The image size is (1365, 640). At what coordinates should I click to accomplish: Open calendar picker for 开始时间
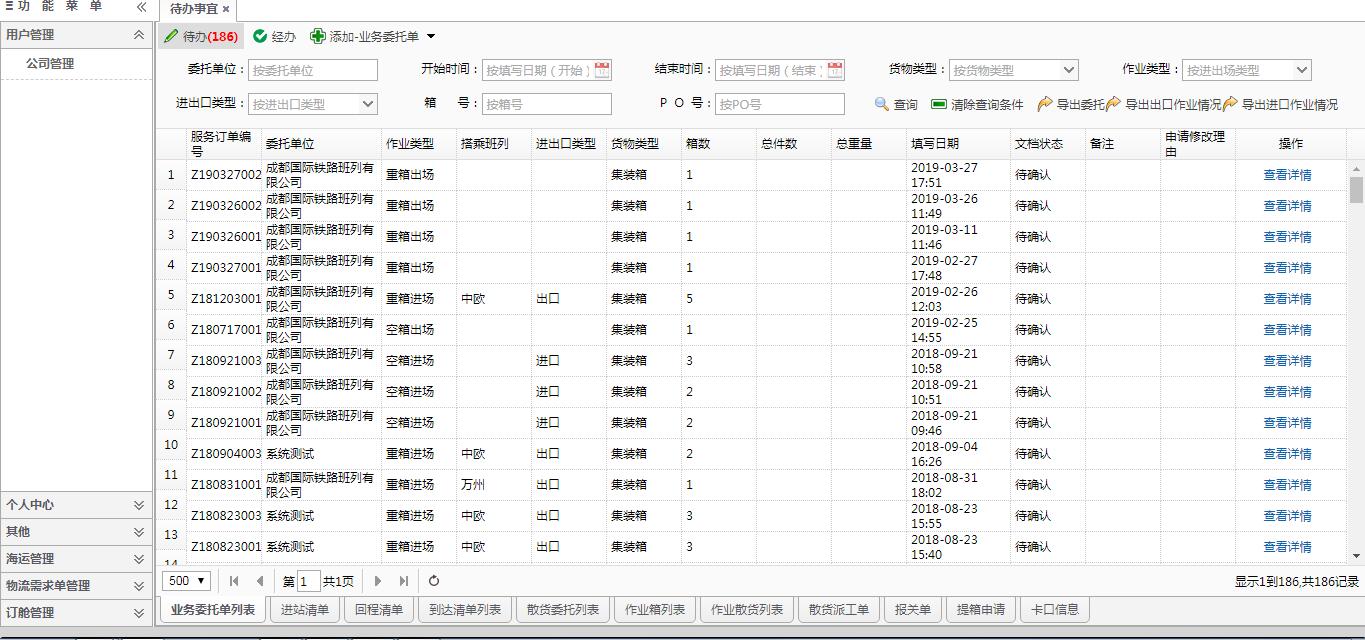coord(602,70)
